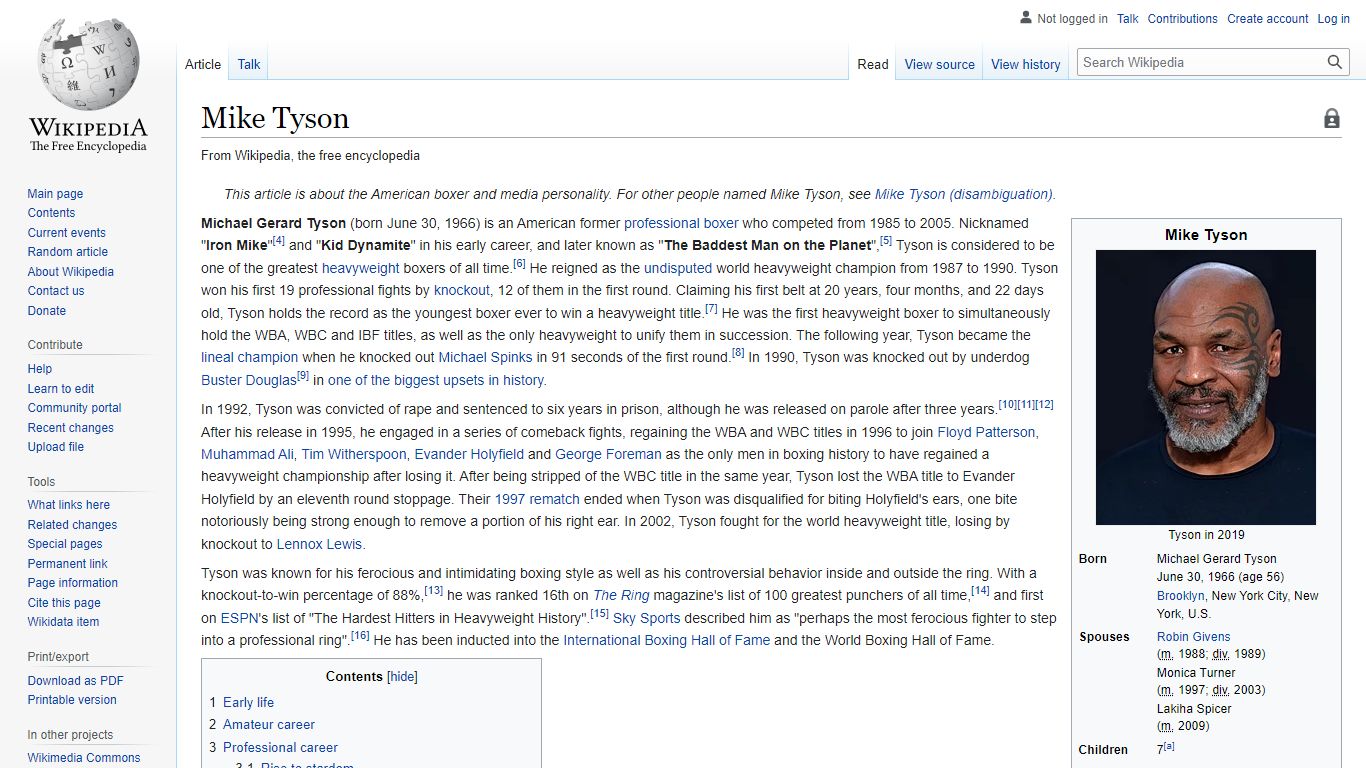The image size is (1366, 768).
Task: Open the View history tab
Action: [1025, 64]
